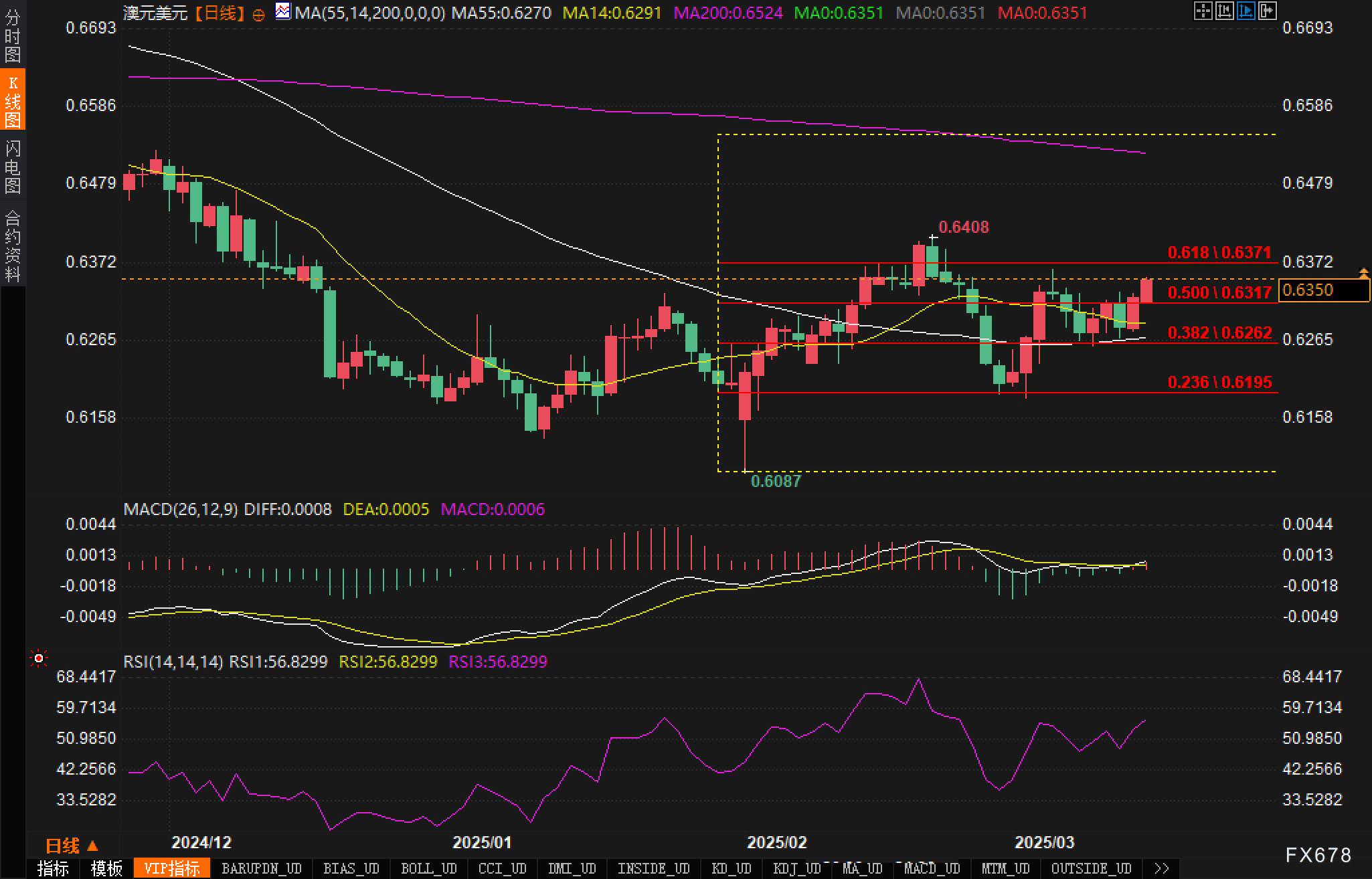Click the blue highlighted axis play icon
The height and width of the screenshot is (879, 1372).
coord(1246,11)
